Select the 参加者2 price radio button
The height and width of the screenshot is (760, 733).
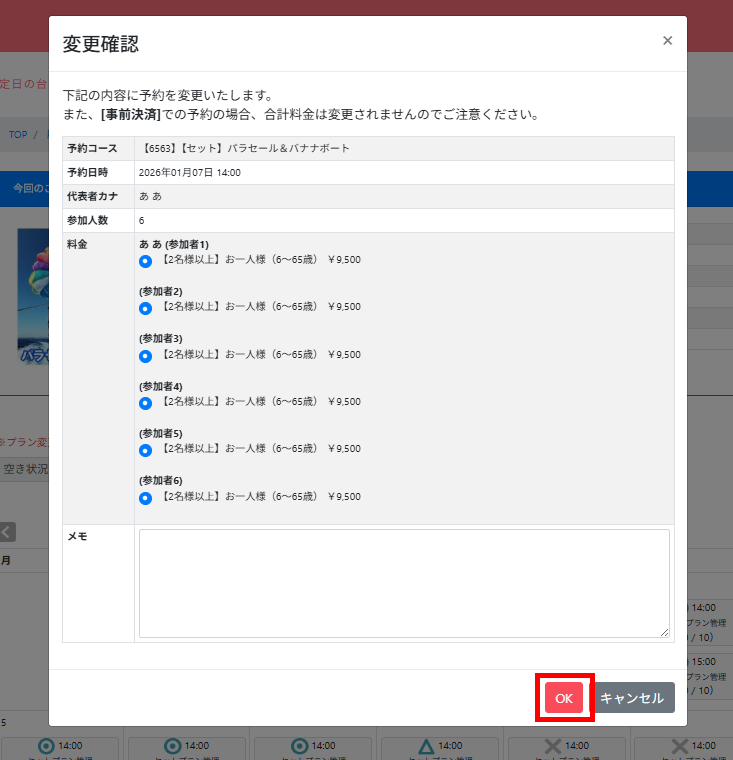click(x=145, y=308)
